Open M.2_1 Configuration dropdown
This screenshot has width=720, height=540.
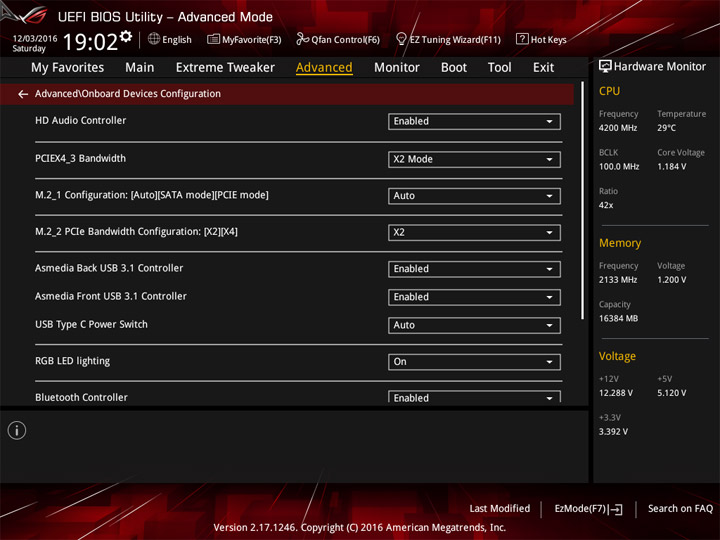tap(474, 196)
